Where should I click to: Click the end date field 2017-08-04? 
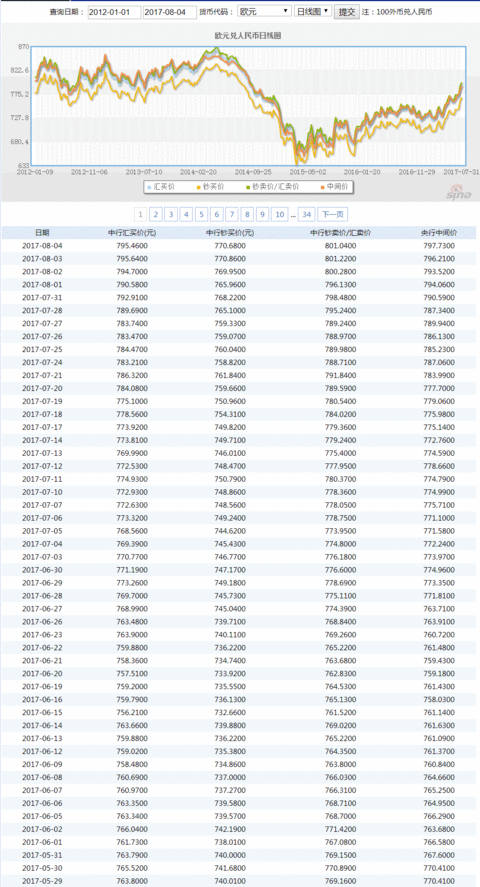[x=170, y=12]
